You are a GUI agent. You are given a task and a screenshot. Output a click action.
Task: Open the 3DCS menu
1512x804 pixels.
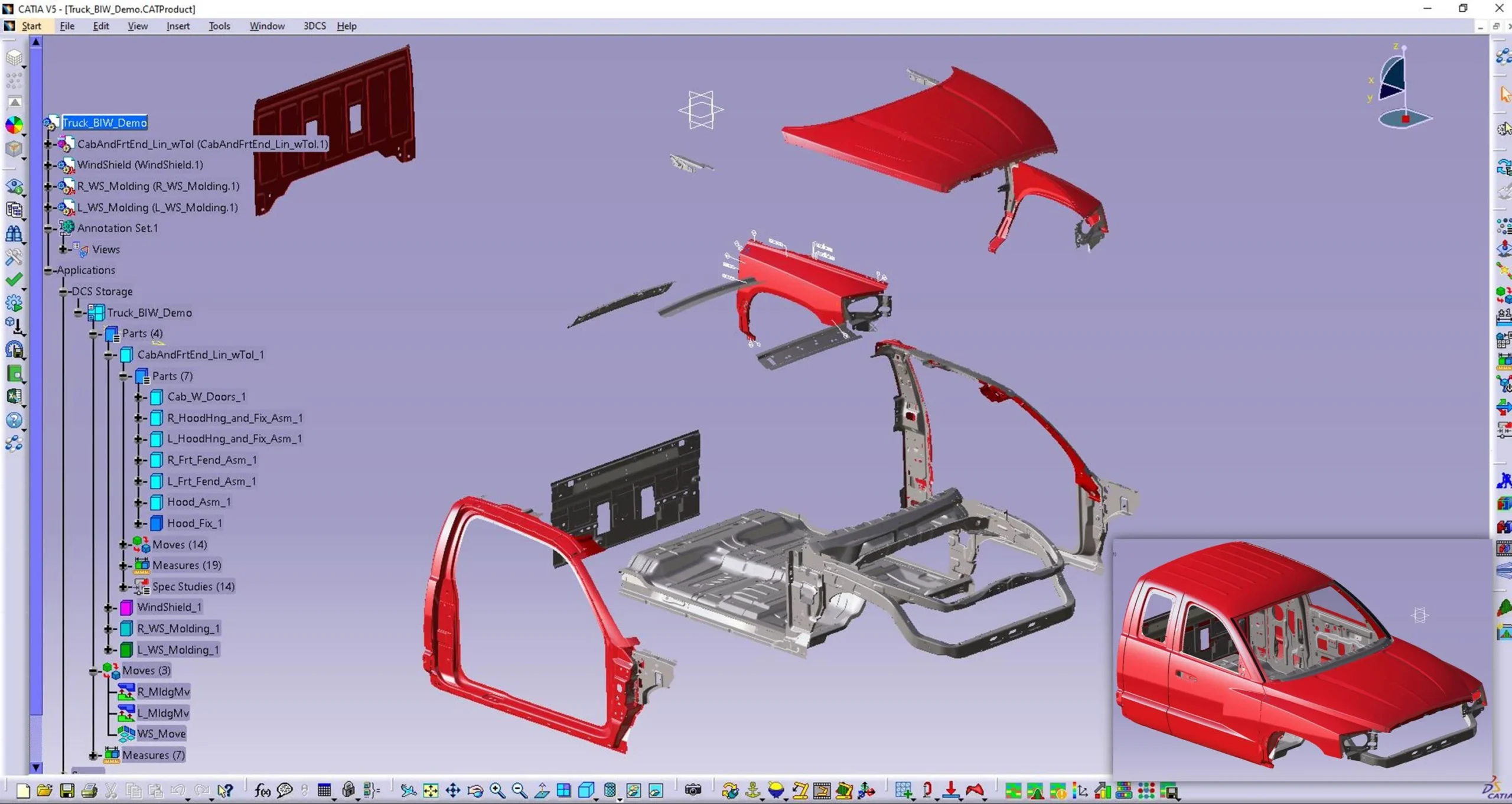(314, 26)
